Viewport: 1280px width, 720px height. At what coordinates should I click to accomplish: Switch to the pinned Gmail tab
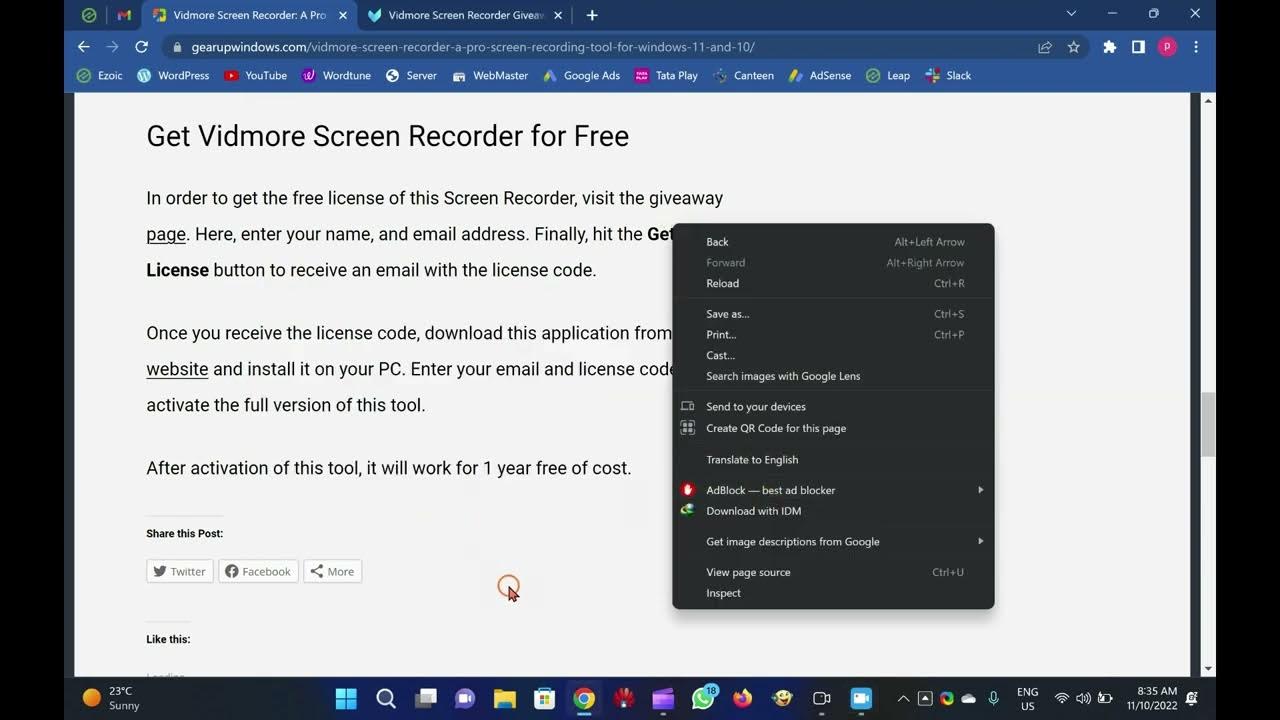[x=124, y=15]
